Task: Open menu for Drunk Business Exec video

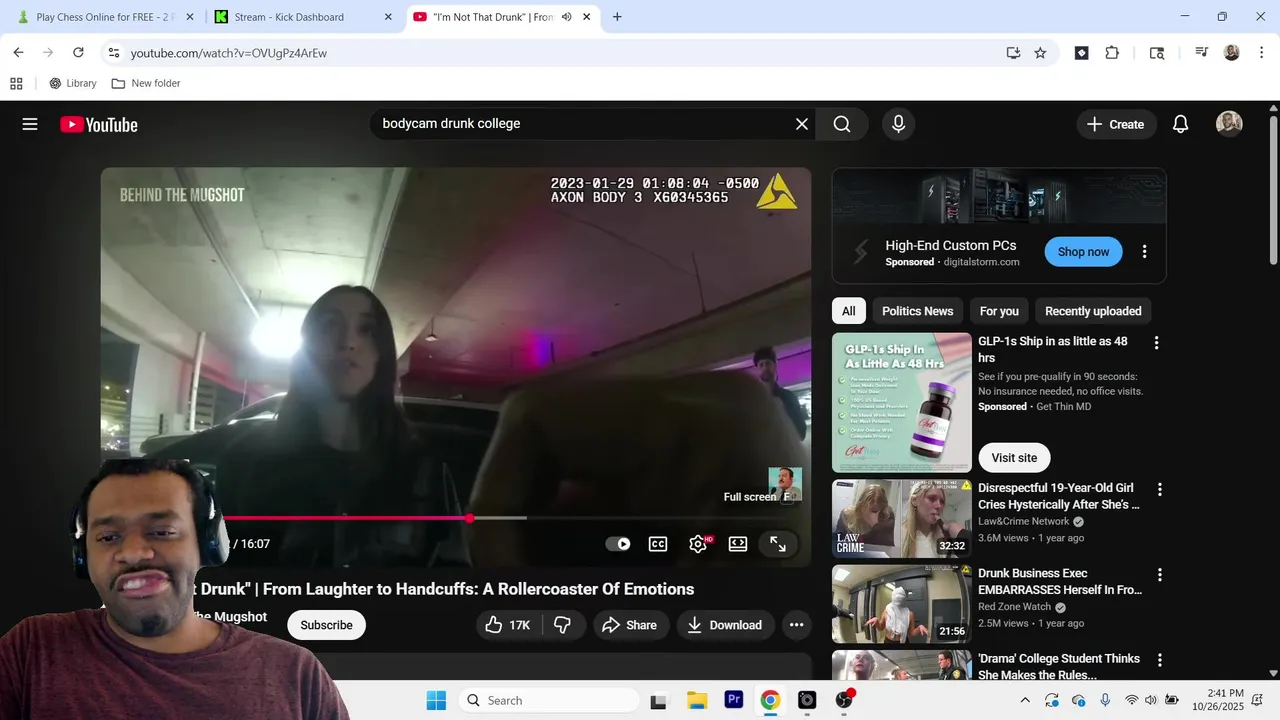Action: (x=1160, y=575)
